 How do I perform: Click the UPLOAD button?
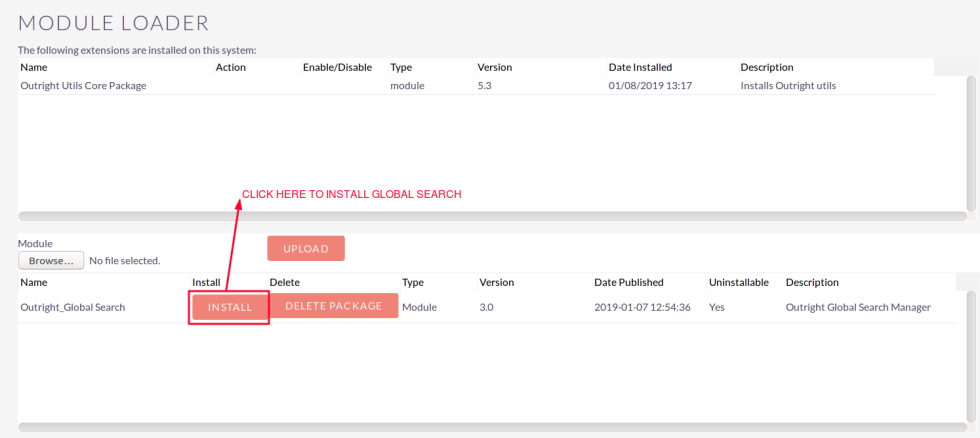[306, 248]
